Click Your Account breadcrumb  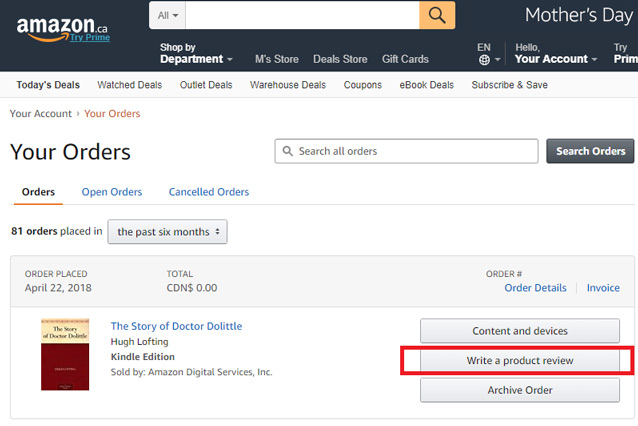click(x=41, y=114)
